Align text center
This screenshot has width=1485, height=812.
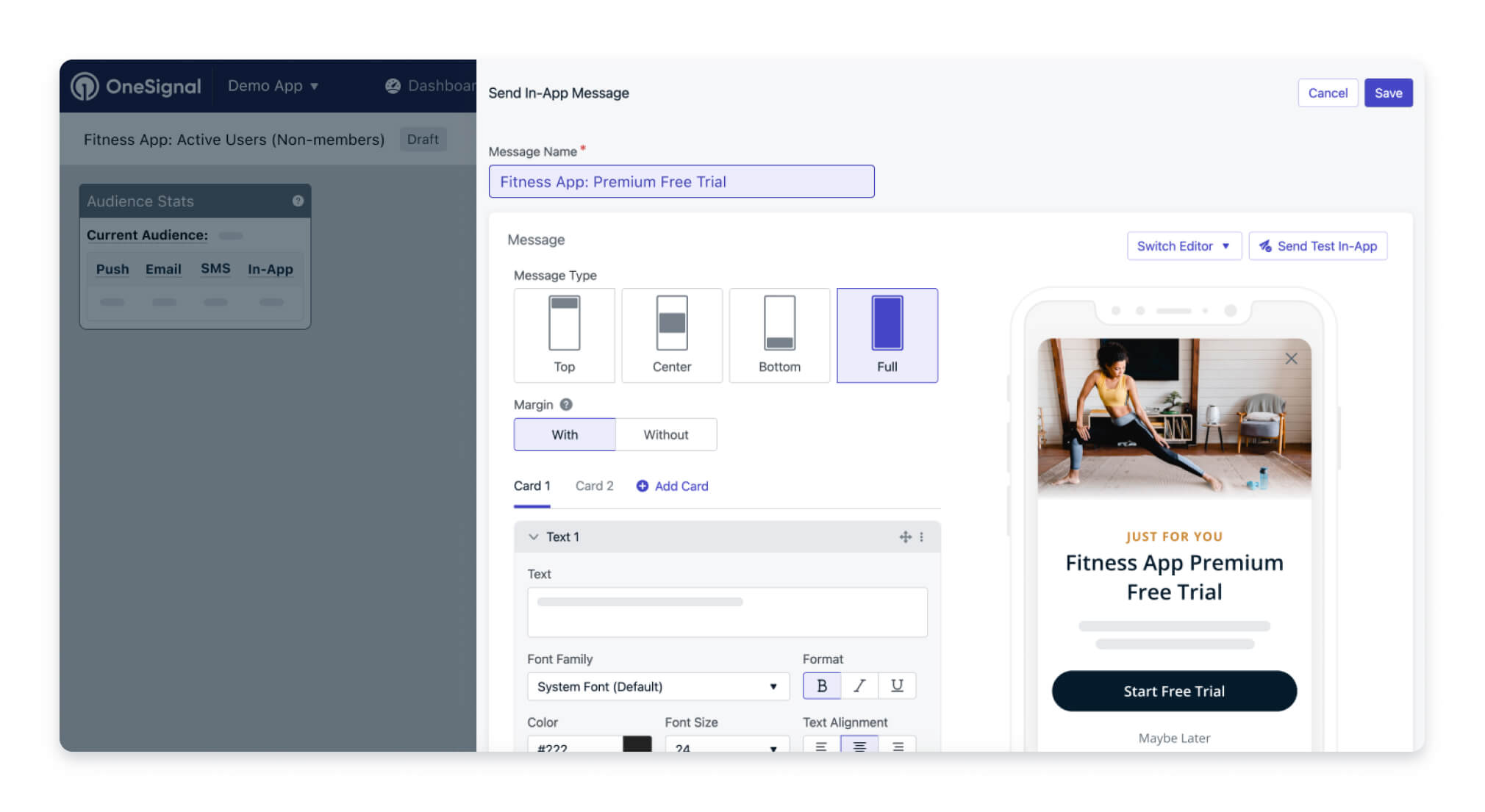pos(859,744)
